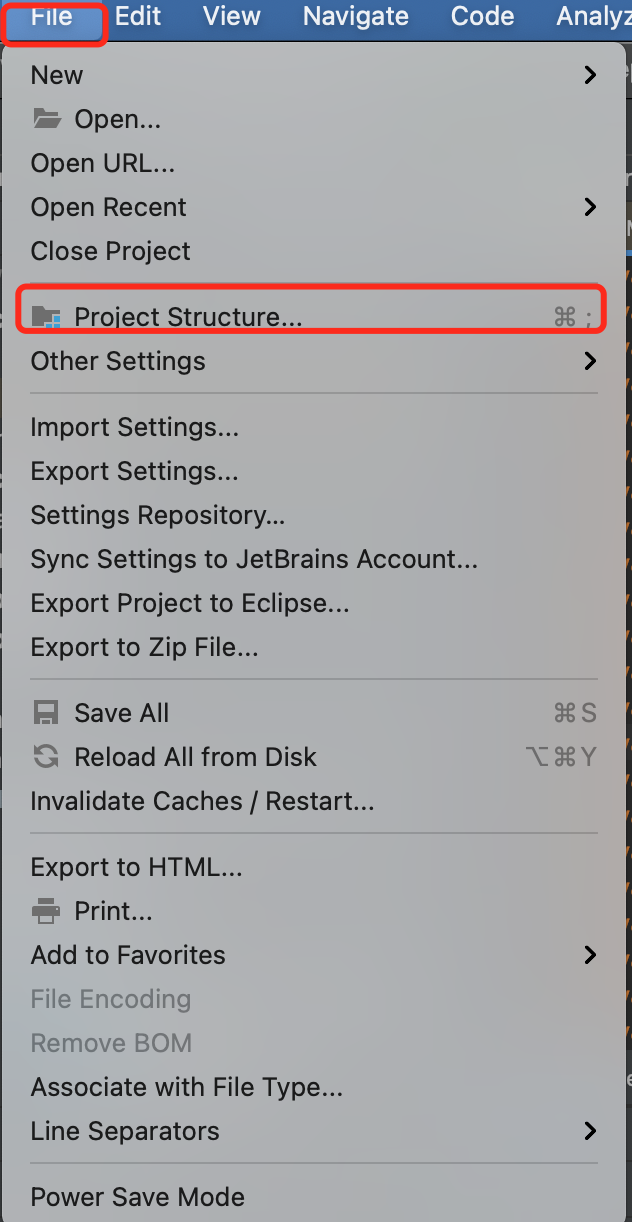Choose Close Project
Image resolution: width=632 pixels, height=1222 pixels.
tap(110, 251)
